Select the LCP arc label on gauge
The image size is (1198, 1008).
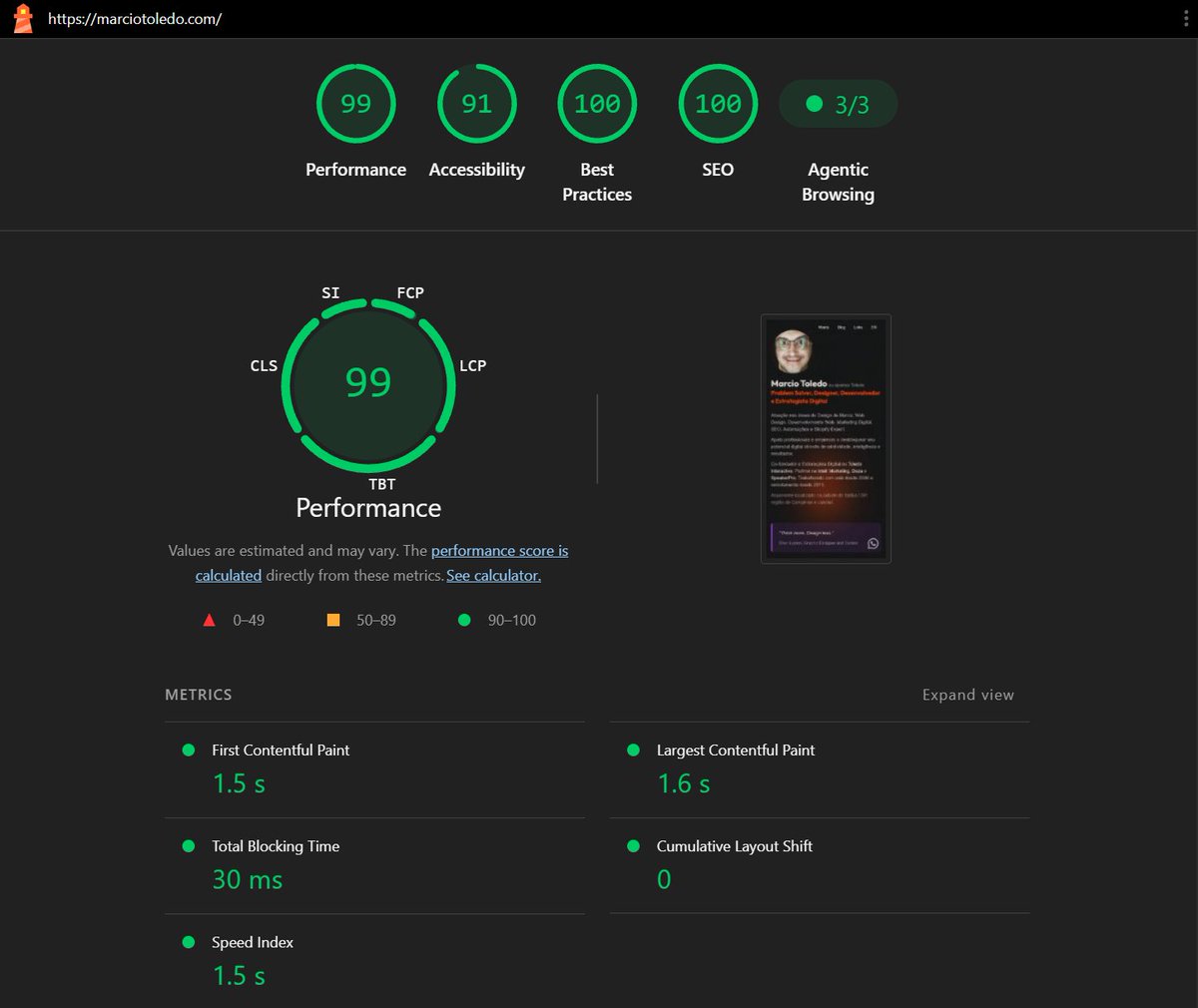(473, 365)
